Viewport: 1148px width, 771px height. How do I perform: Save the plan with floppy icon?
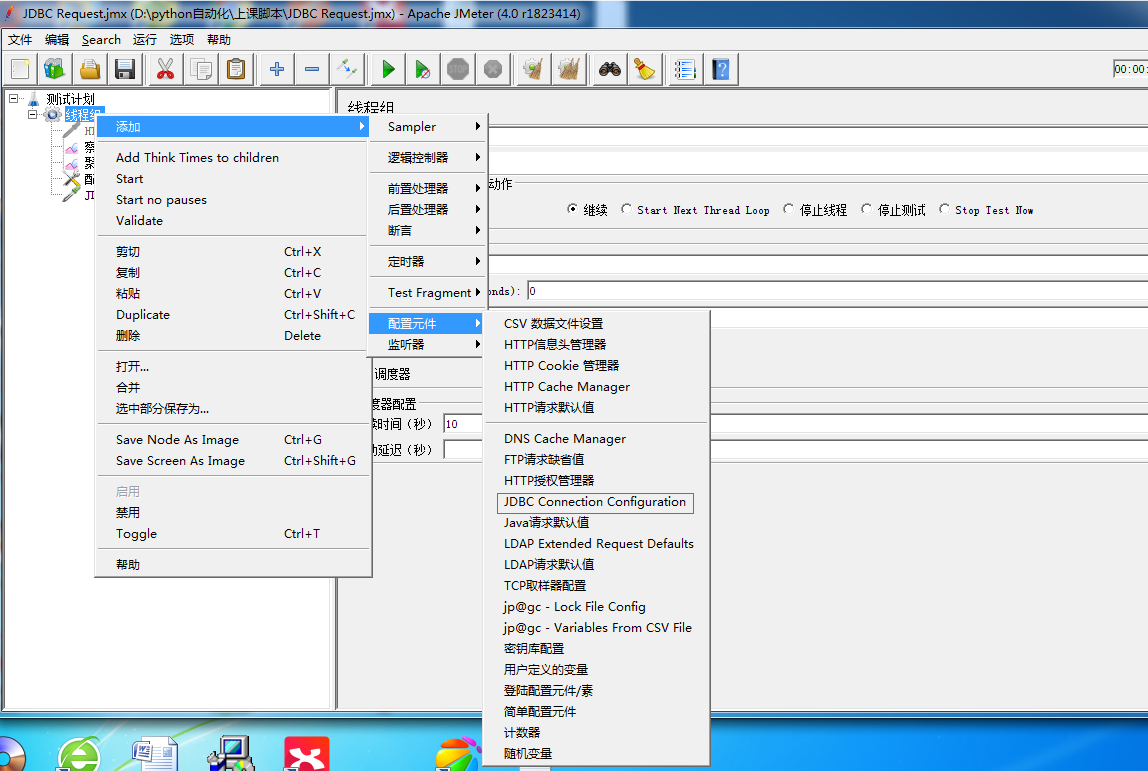tap(125, 70)
